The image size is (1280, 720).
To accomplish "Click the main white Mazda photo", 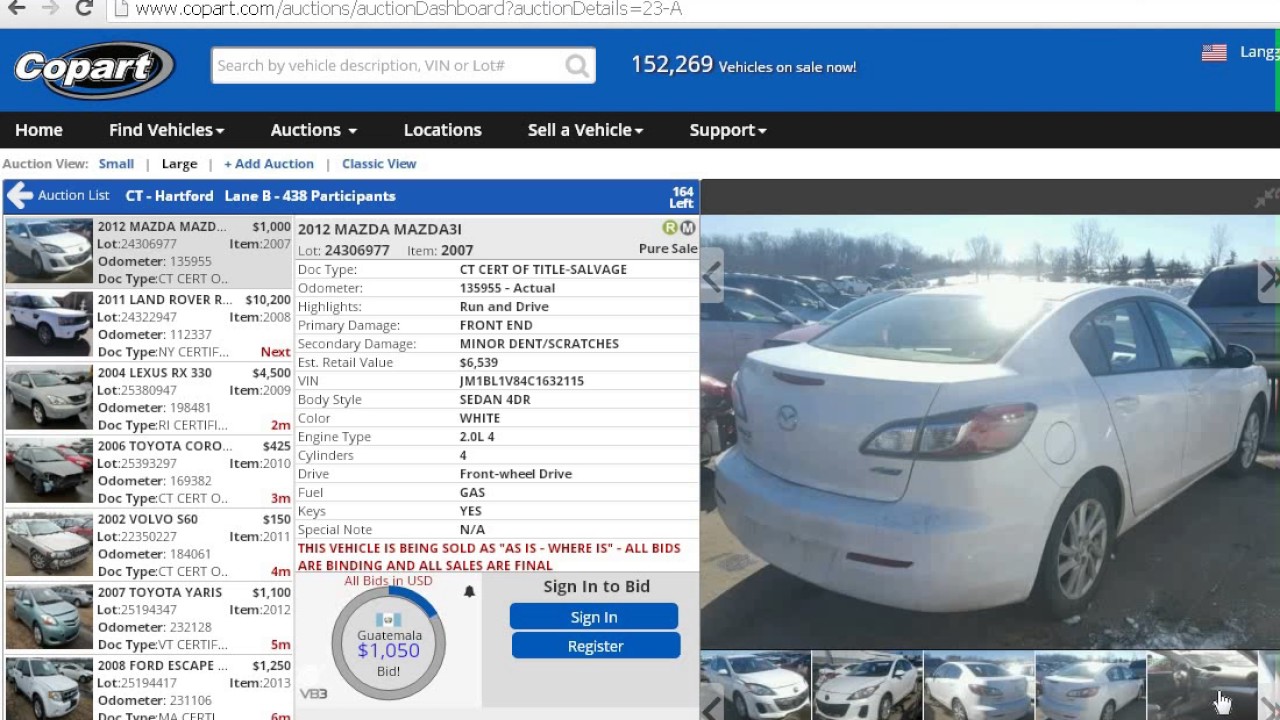I will 990,432.
